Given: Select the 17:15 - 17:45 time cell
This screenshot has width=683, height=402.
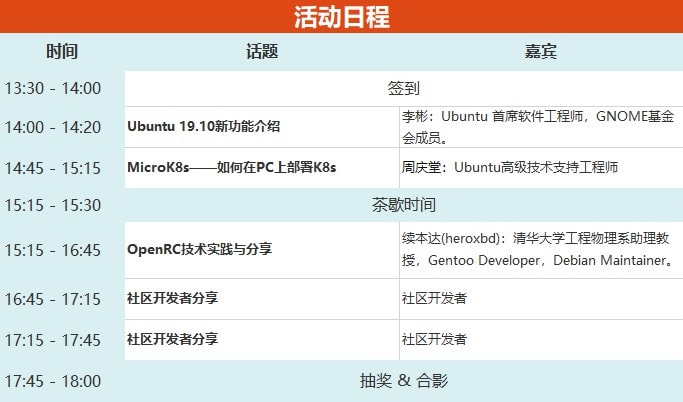Looking at the screenshot, I should click(53, 340).
